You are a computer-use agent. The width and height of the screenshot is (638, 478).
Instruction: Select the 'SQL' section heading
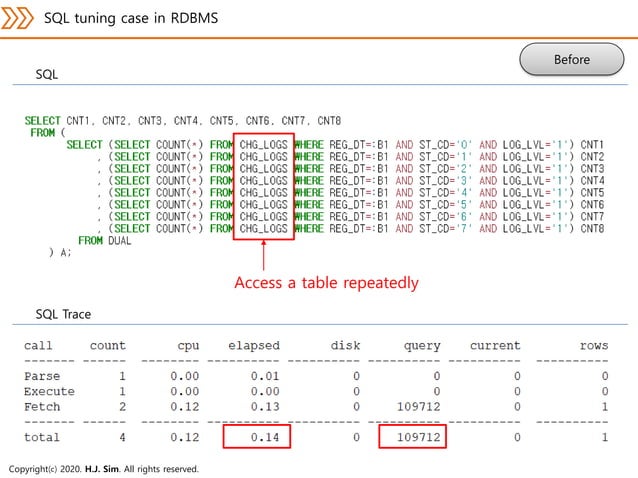[x=47, y=74]
